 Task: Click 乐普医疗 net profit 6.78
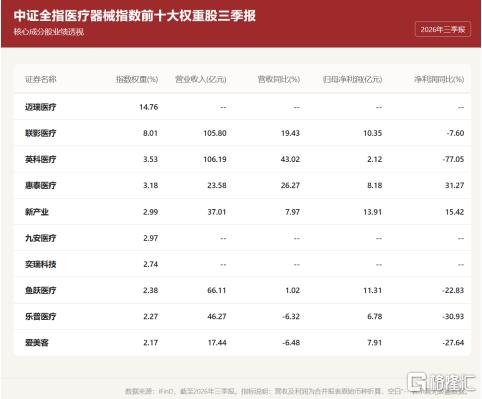(x=375, y=316)
